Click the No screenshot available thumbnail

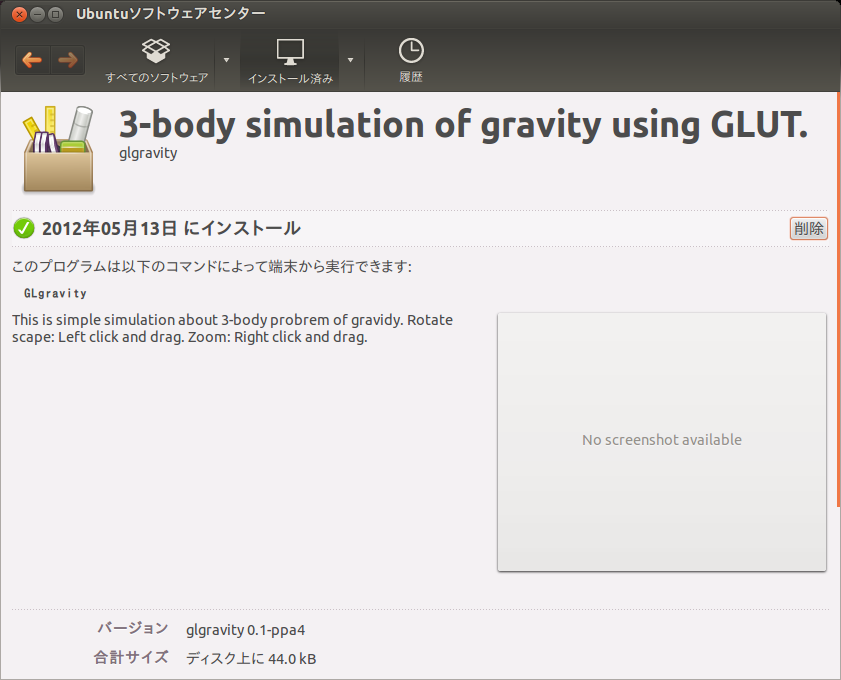(x=662, y=442)
